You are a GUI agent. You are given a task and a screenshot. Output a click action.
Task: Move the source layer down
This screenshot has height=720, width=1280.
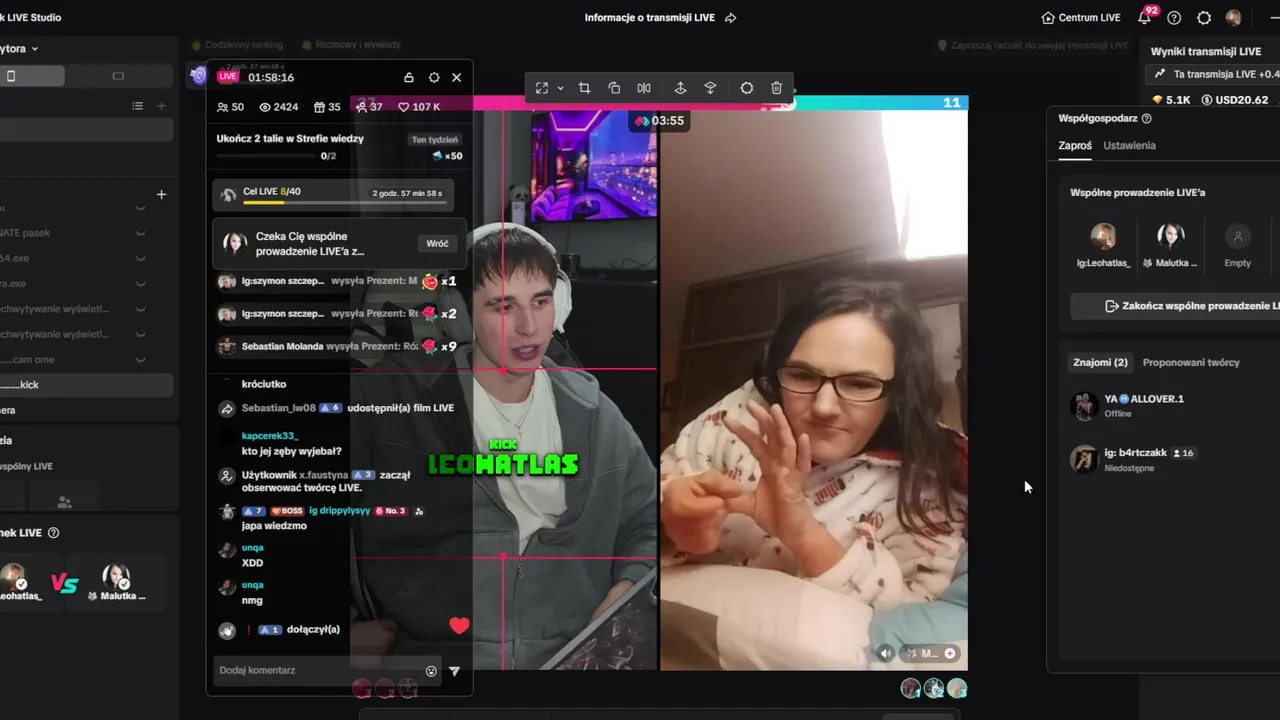[x=710, y=88]
